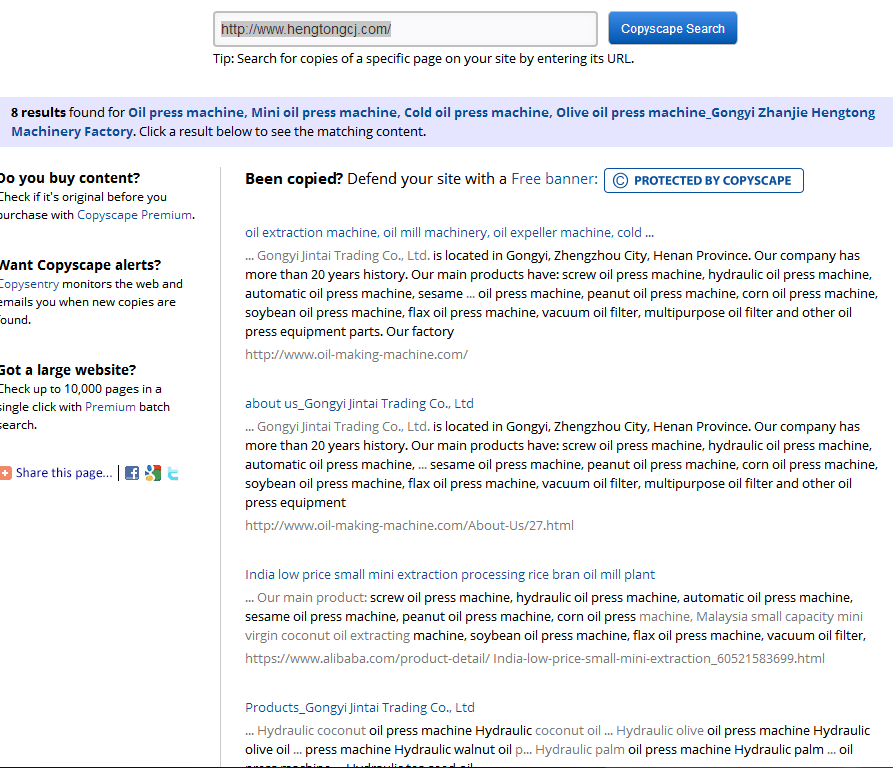Image resolution: width=893 pixels, height=768 pixels.
Task: Click the search tip text below the field
Action: click(423, 59)
